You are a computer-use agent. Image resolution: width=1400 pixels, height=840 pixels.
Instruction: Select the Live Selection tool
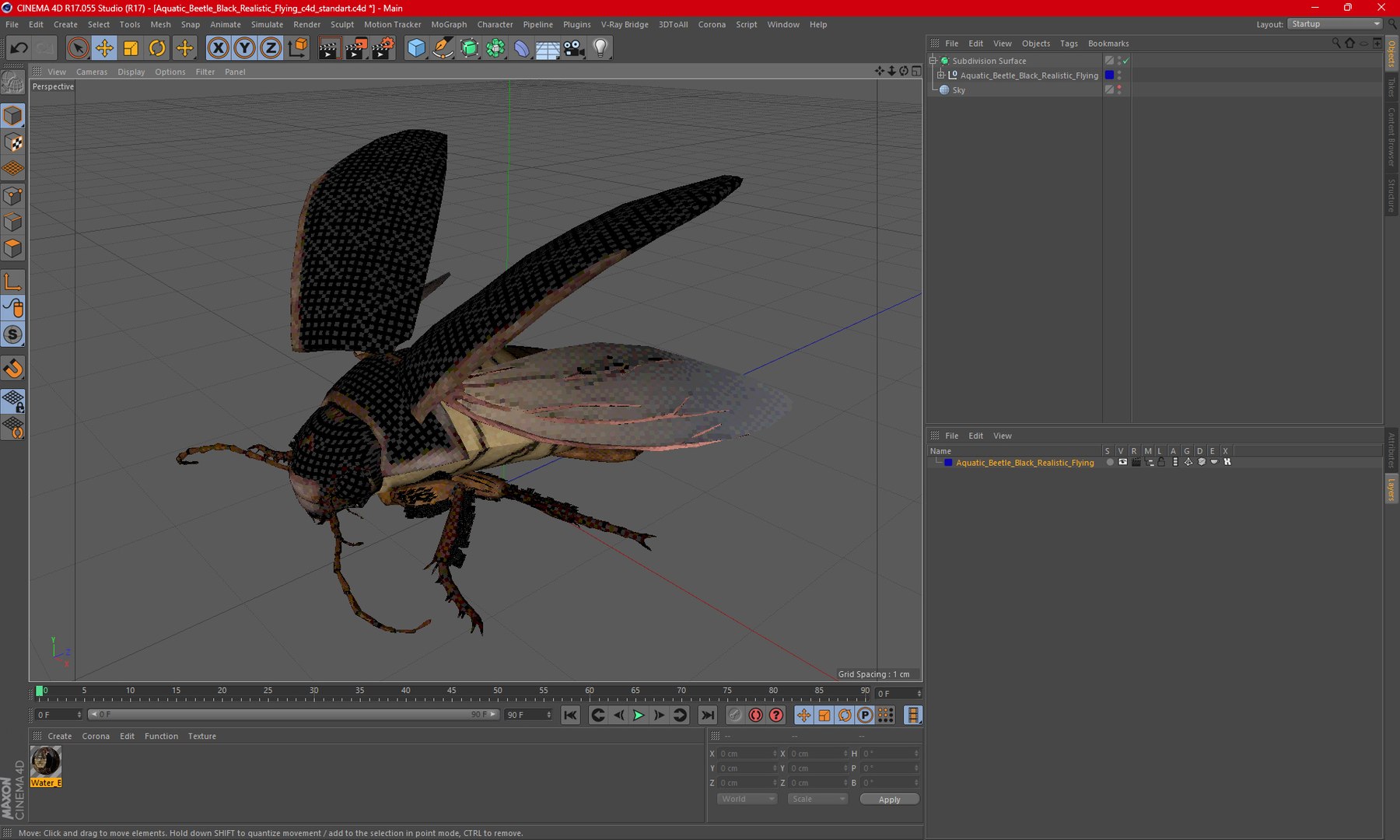pyautogui.click(x=78, y=48)
